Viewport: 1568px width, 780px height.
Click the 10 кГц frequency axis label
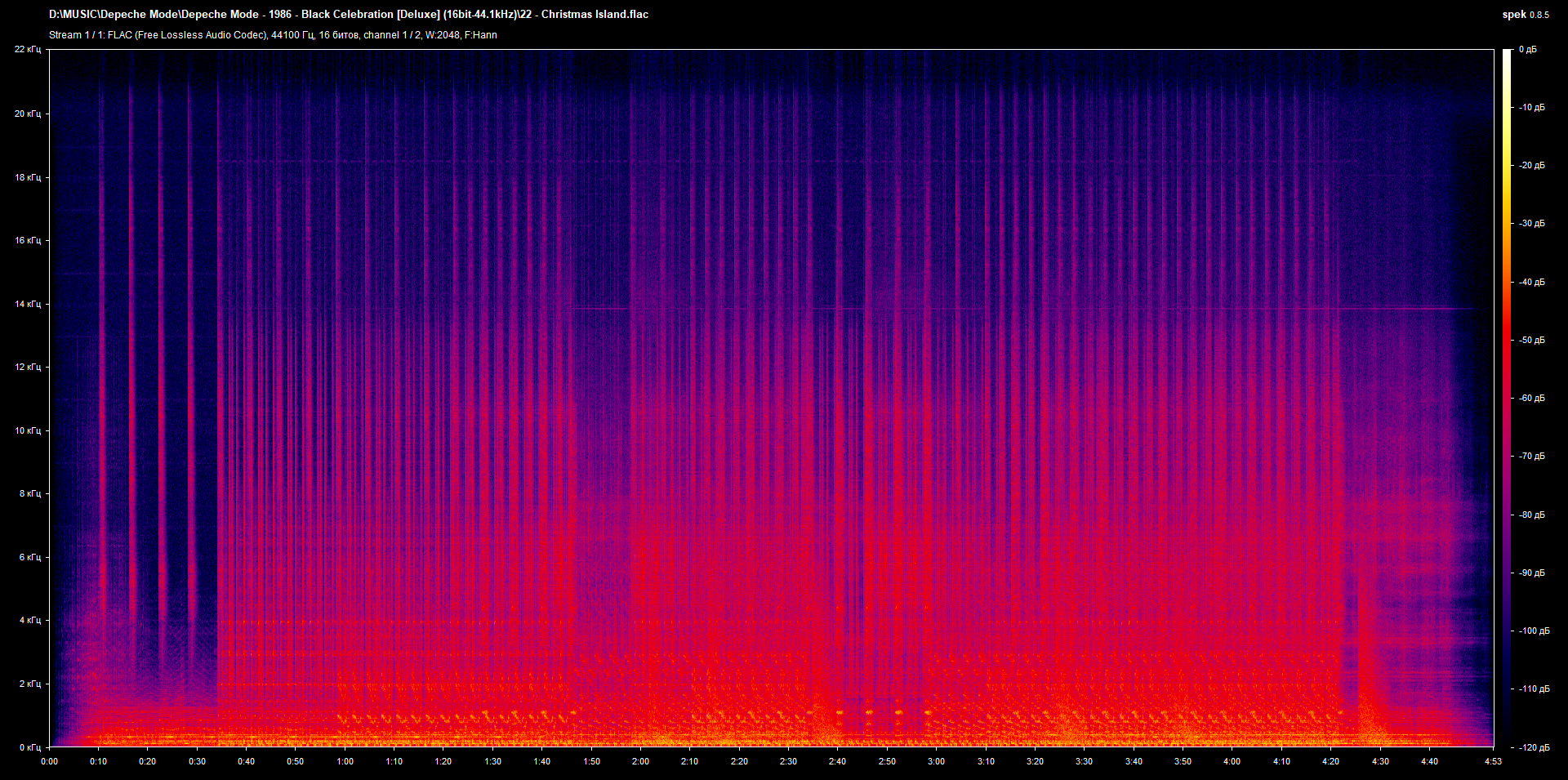pyautogui.click(x=28, y=430)
